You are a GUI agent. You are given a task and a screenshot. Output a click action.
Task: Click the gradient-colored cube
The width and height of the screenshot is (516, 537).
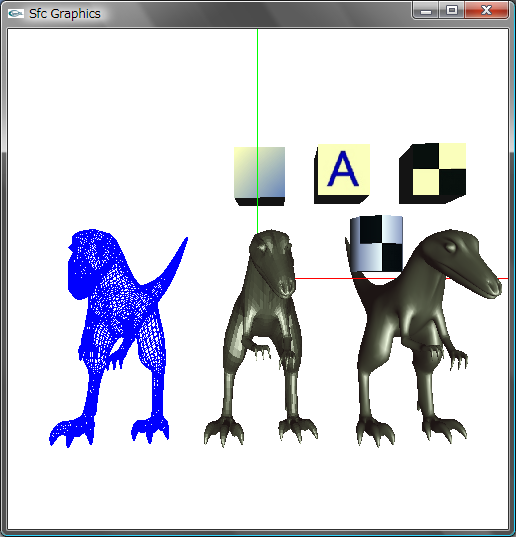[260, 176]
